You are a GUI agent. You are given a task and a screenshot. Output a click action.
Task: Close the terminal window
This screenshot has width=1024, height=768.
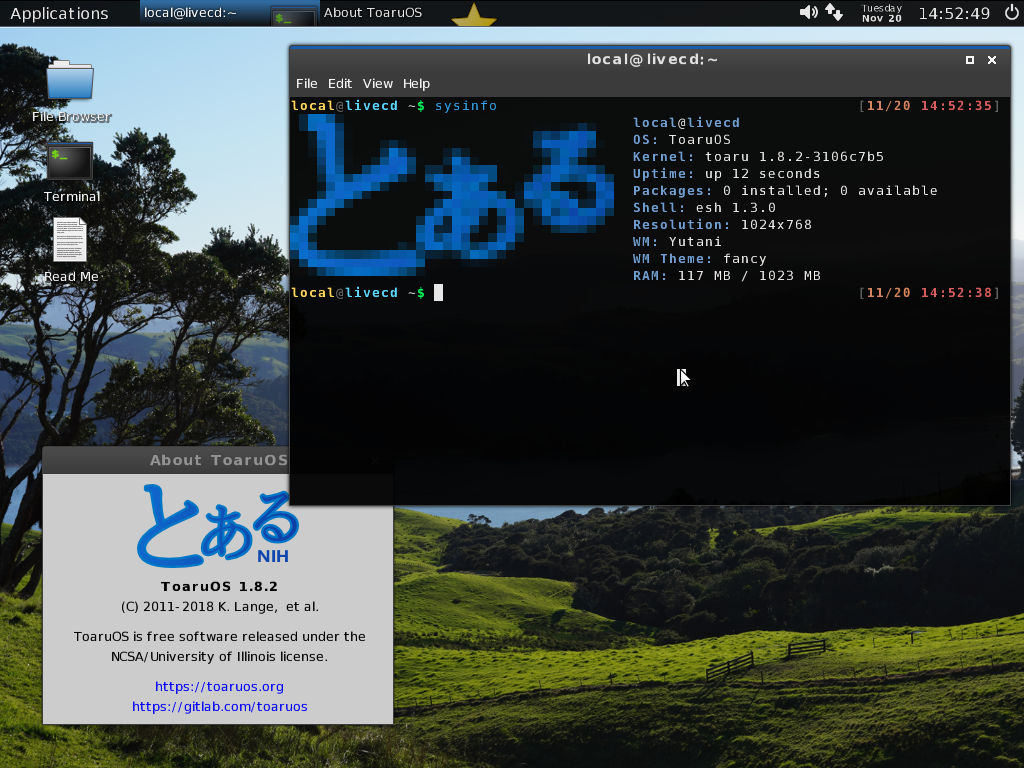[x=992, y=60]
